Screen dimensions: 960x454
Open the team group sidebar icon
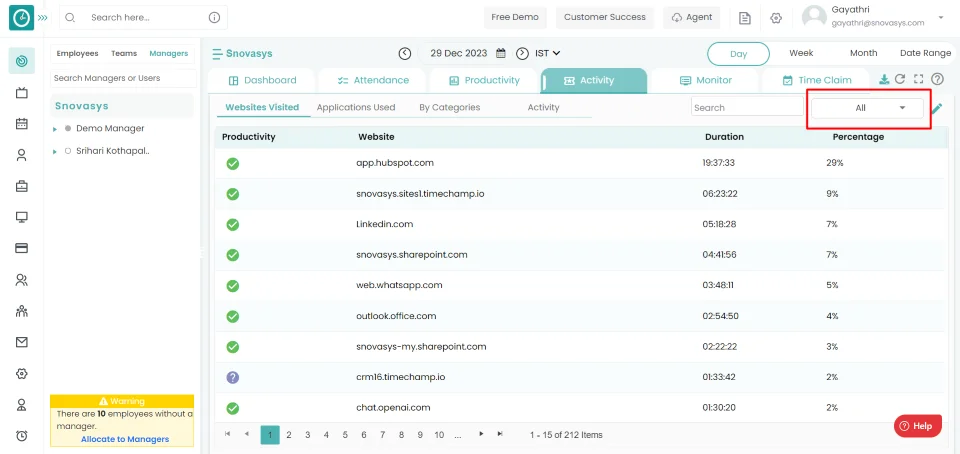[21, 311]
